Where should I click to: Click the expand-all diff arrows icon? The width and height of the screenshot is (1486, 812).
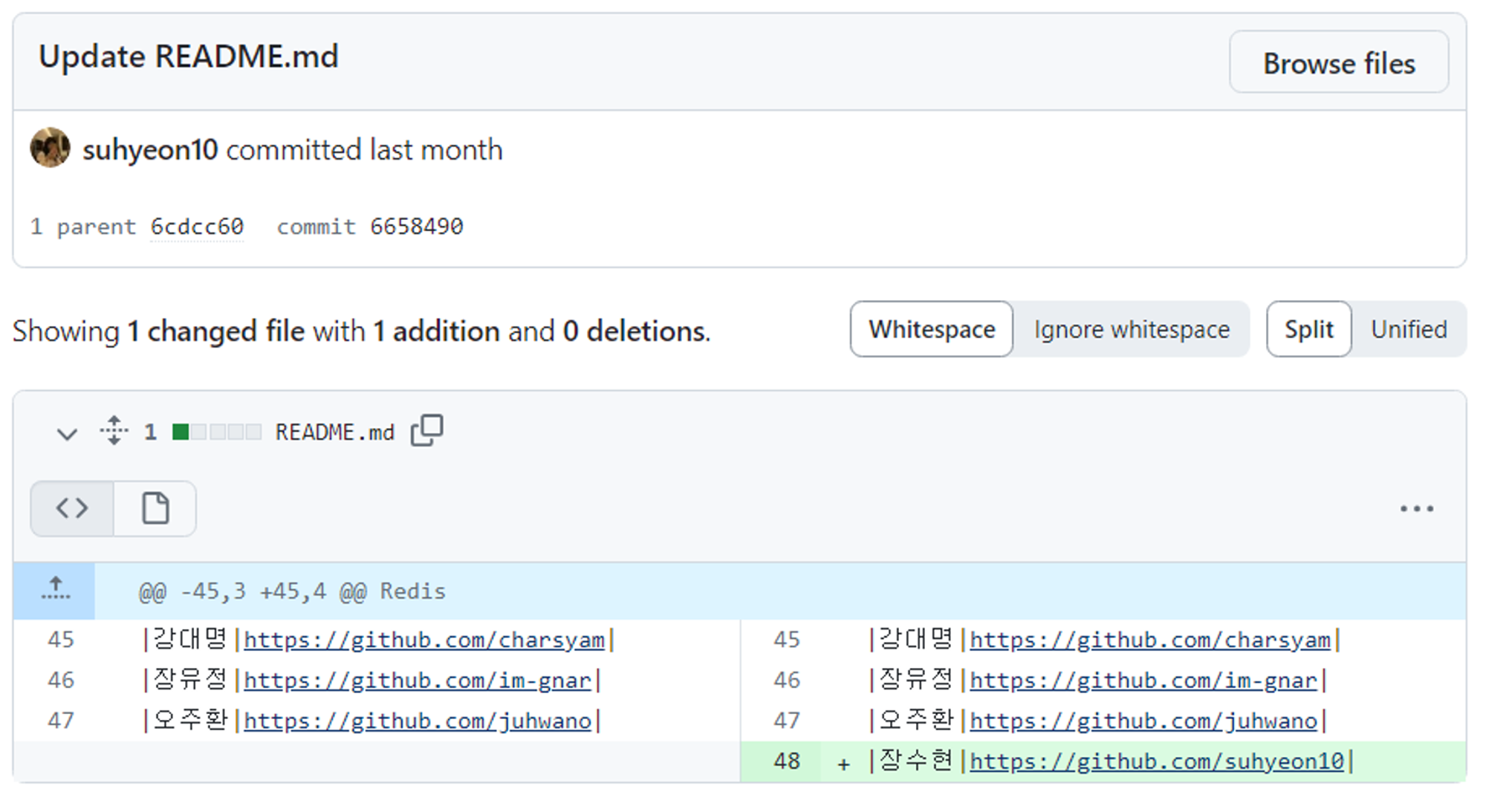(114, 431)
